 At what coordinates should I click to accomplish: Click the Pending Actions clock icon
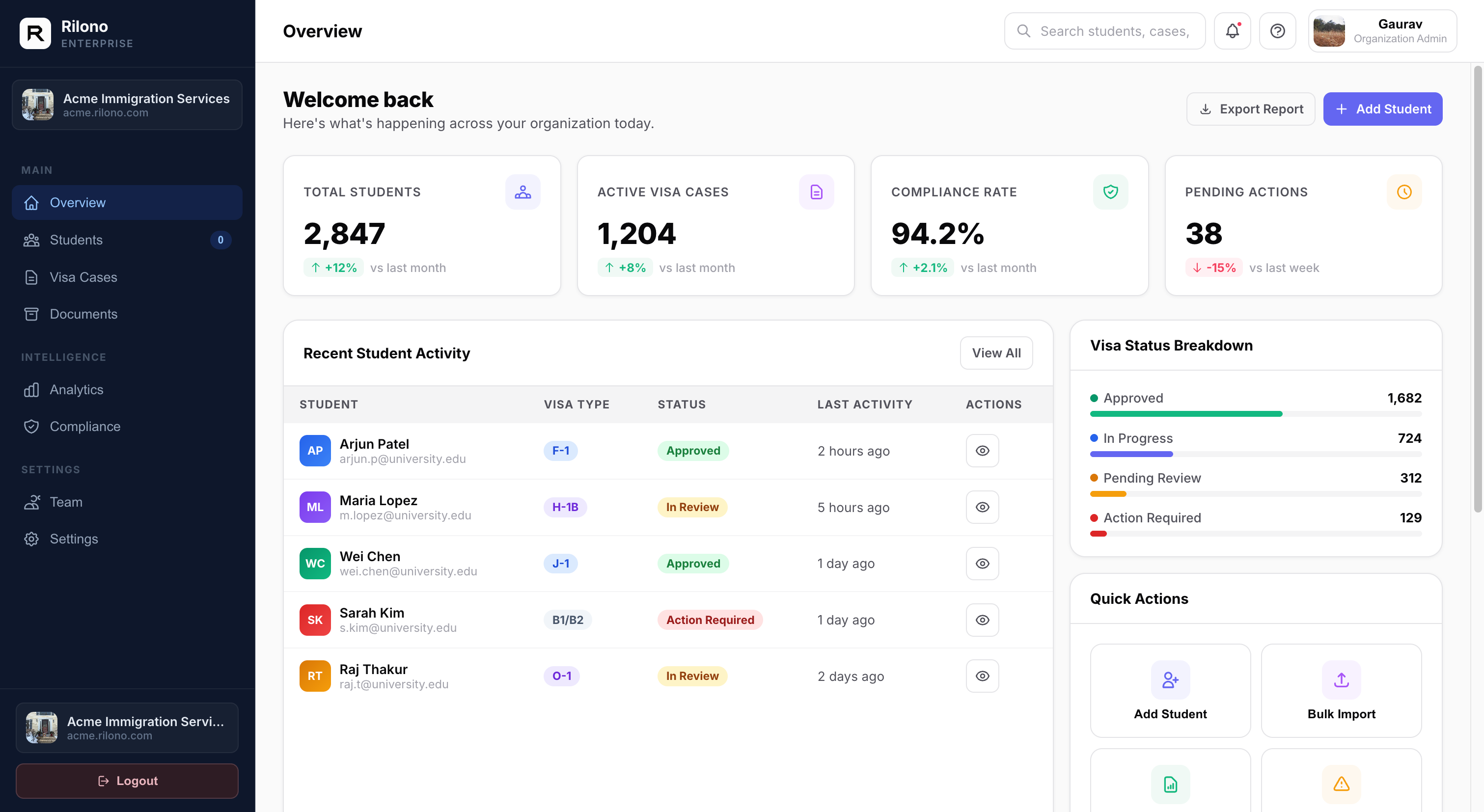[1404, 192]
